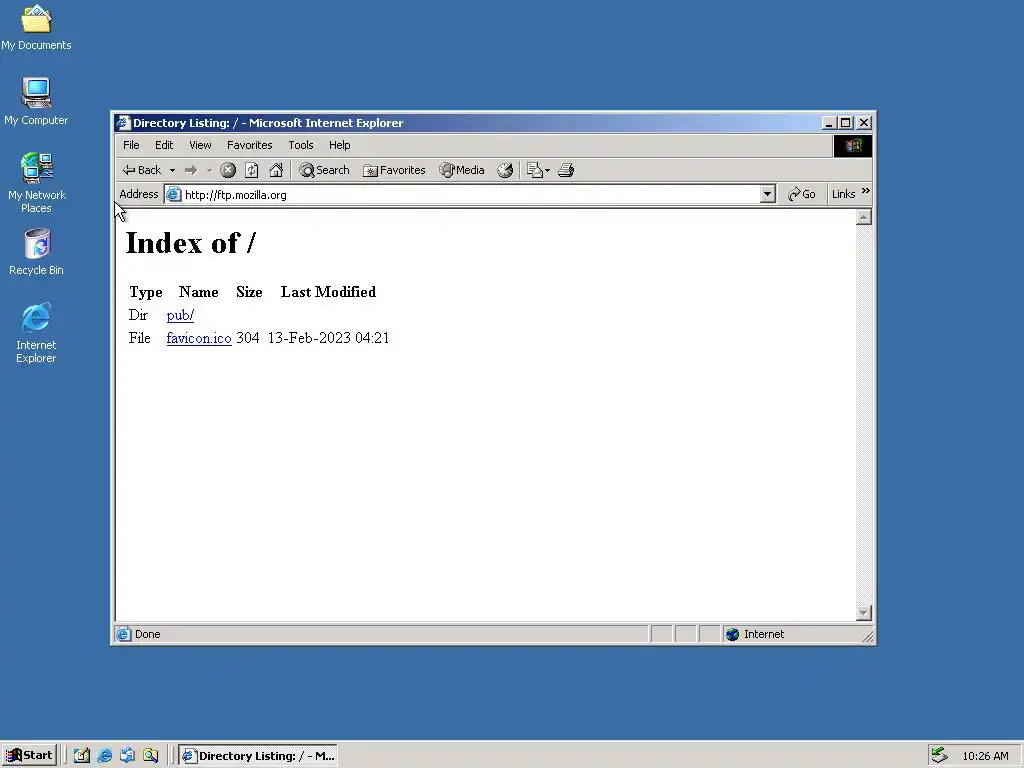Open the View menu
Viewport: 1024px width, 768px height.
pyautogui.click(x=200, y=145)
